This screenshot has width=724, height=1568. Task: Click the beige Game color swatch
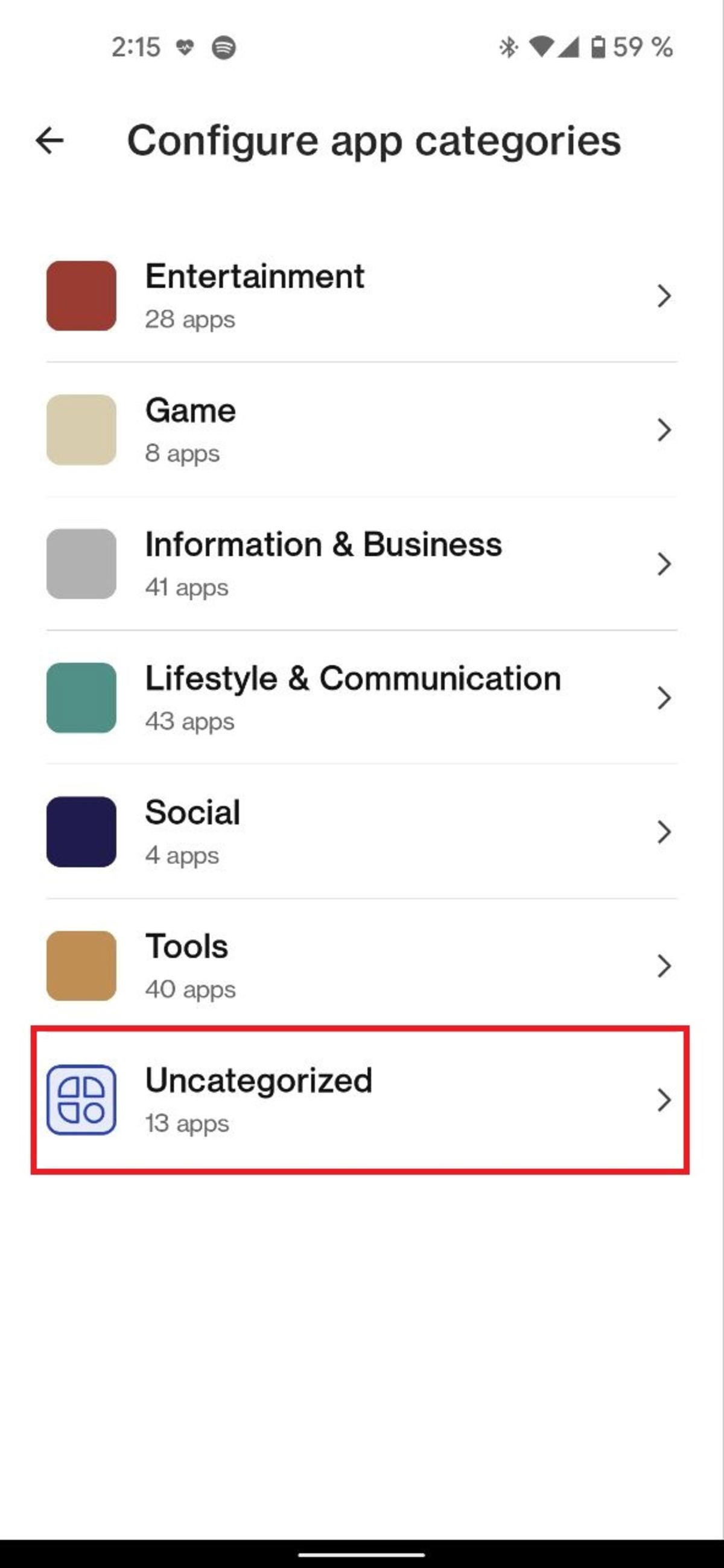point(81,430)
